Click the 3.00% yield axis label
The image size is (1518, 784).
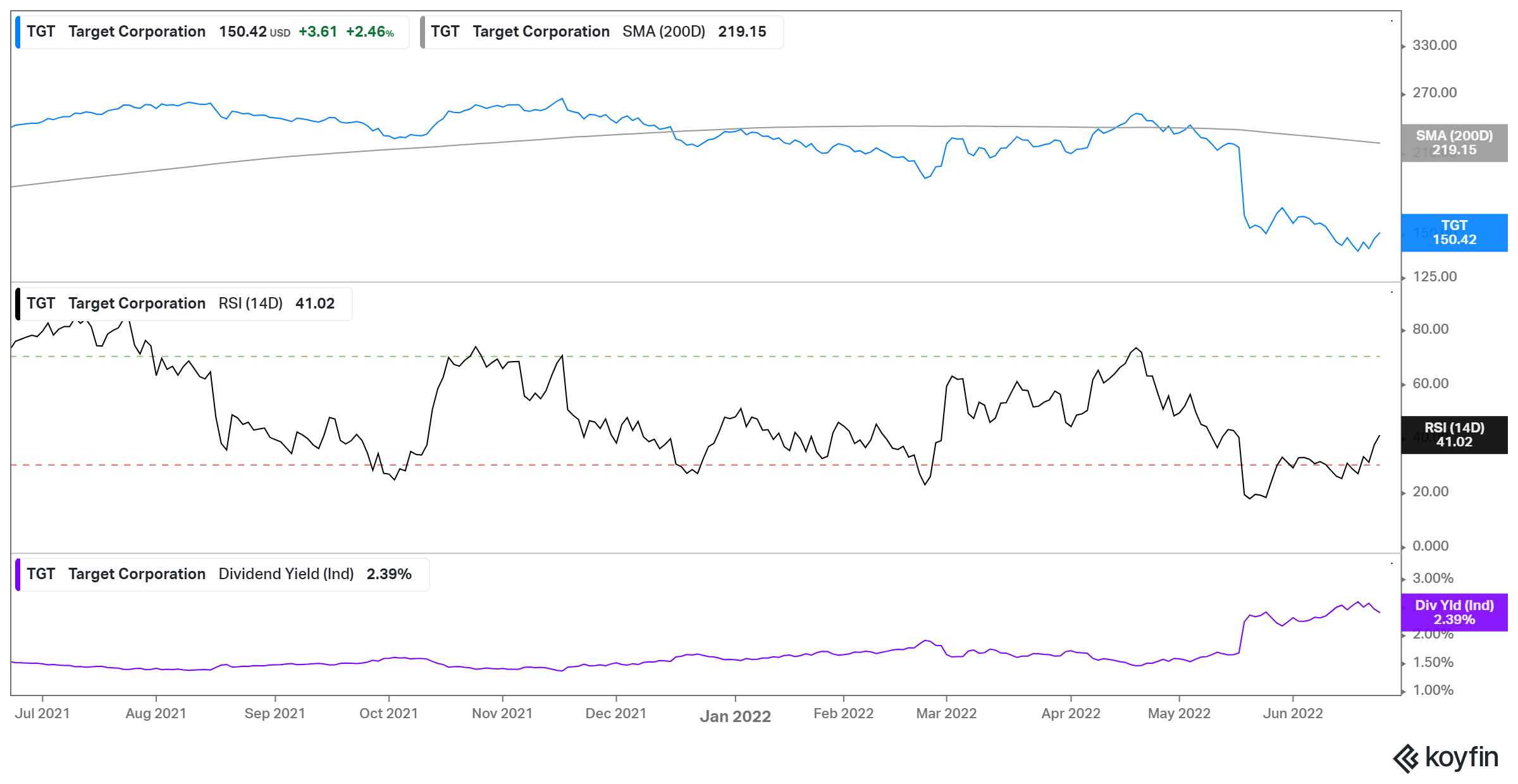[x=1433, y=579]
